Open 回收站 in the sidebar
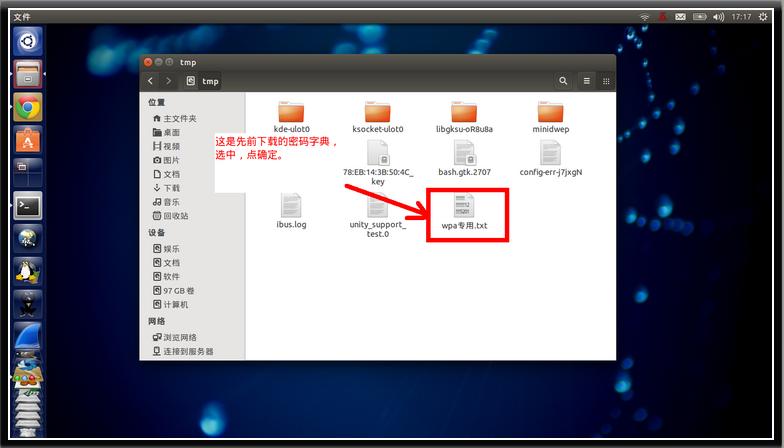The height and width of the screenshot is (448, 784). [x=175, y=216]
